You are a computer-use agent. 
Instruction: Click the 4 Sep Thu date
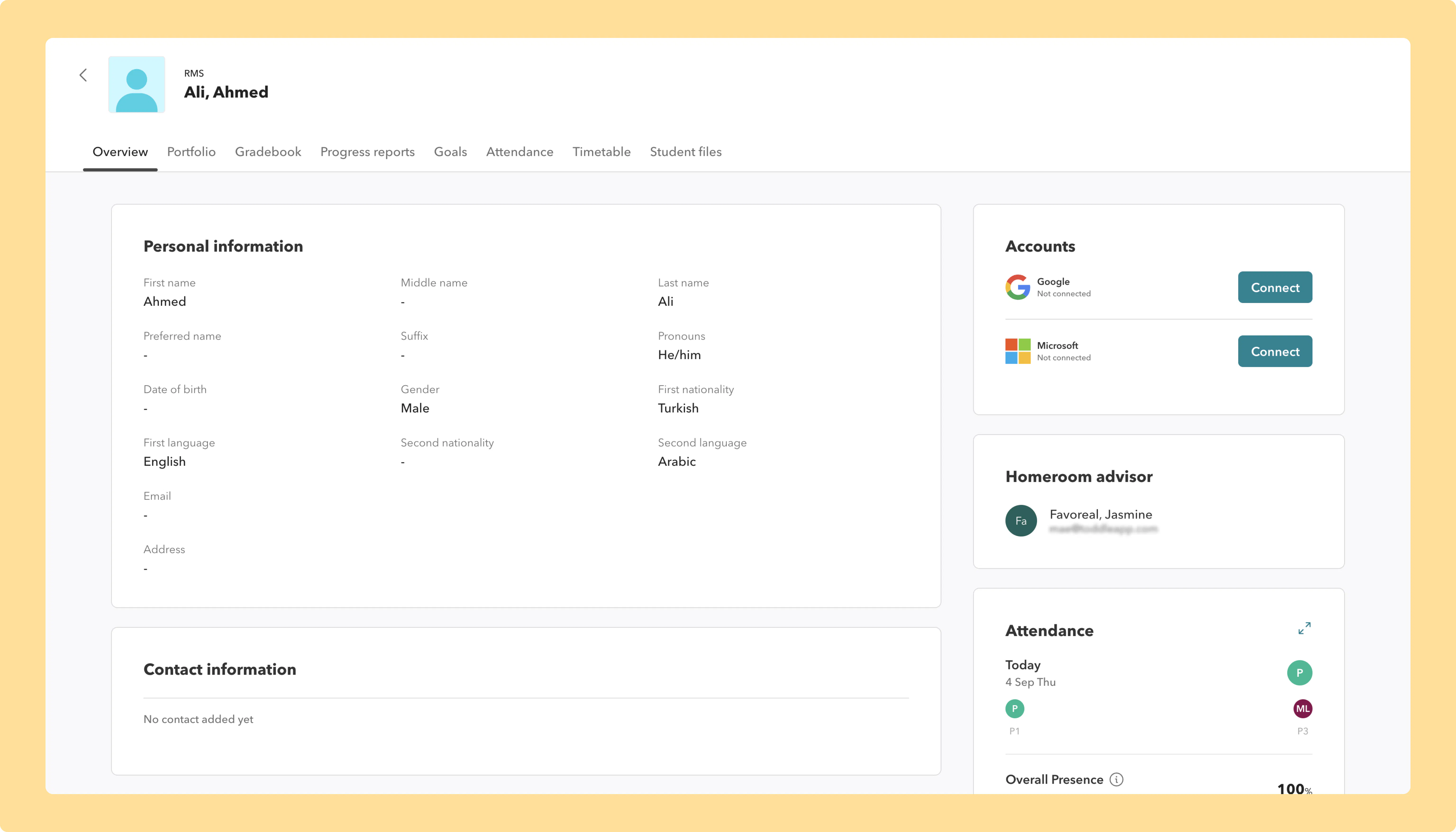click(1030, 682)
